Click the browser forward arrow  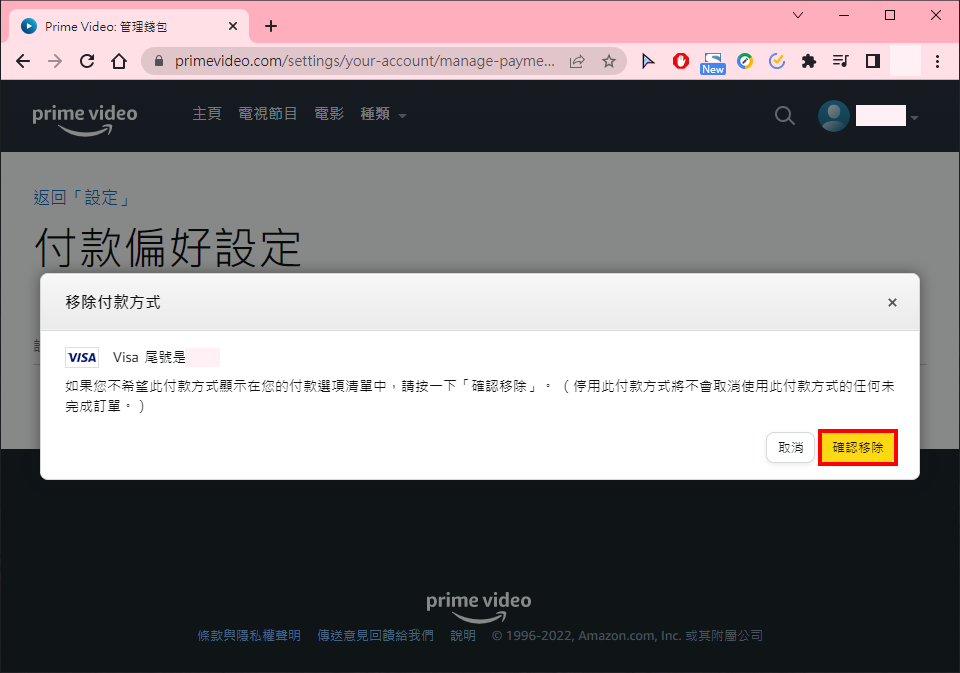coord(55,61)
